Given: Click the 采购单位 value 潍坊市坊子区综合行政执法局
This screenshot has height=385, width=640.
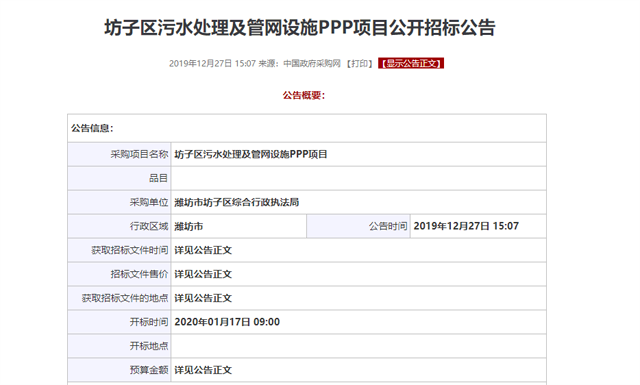Looking at the screenshot, I should tap(237, 203).
